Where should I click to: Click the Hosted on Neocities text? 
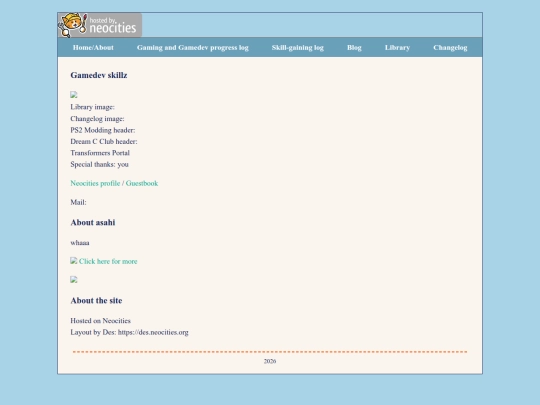coord(101,321)
